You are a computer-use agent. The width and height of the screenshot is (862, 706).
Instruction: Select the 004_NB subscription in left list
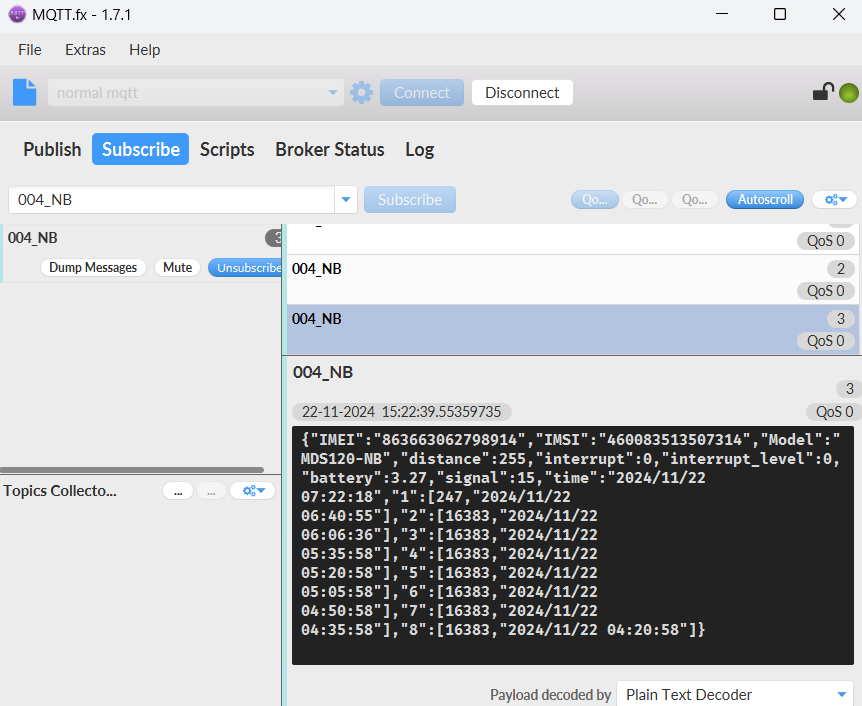pos(141,253)
